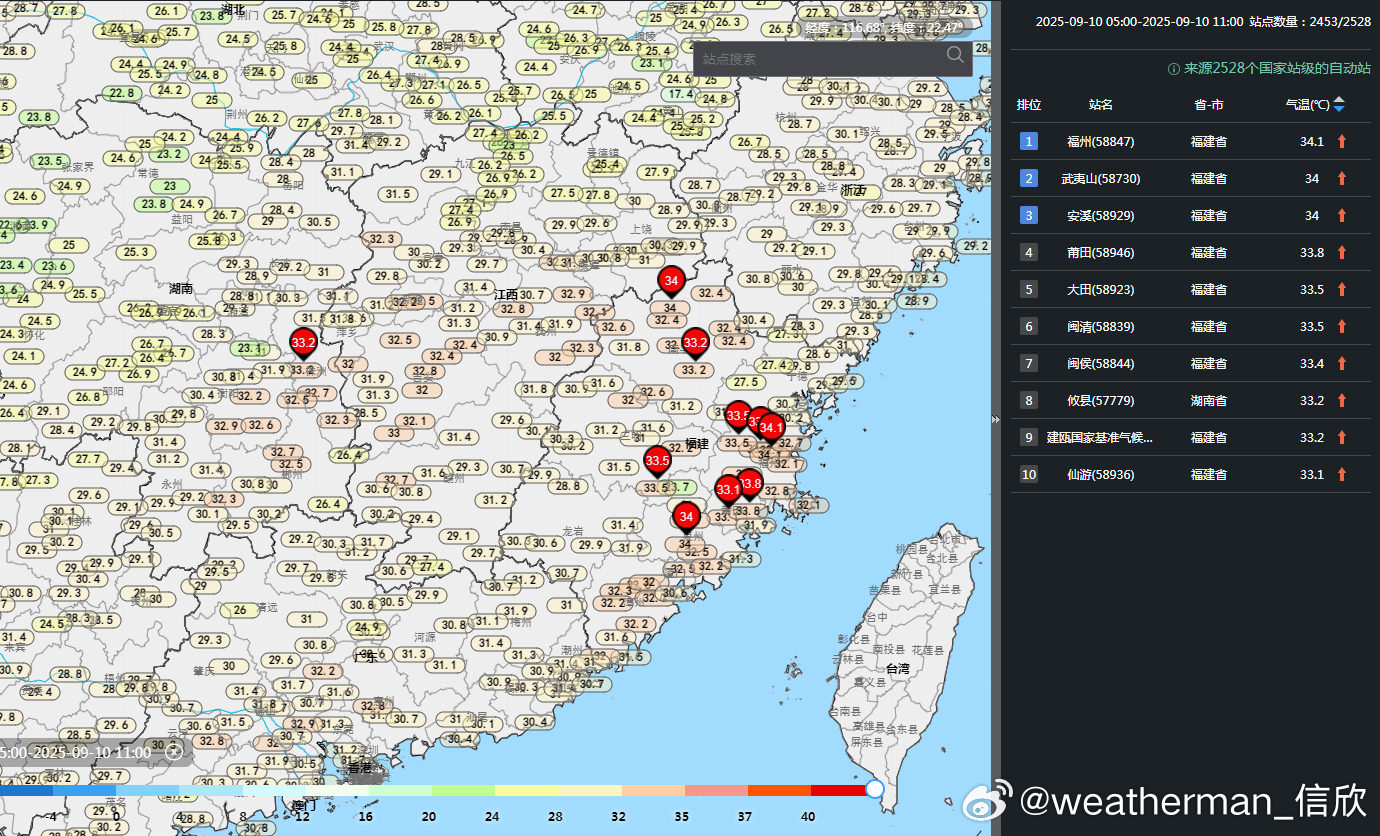Image resolution: width=1380 pixels, height=836 pixels.
Task: Open station 安溪(58929) from the list
Action: [x=1101, y=215]
